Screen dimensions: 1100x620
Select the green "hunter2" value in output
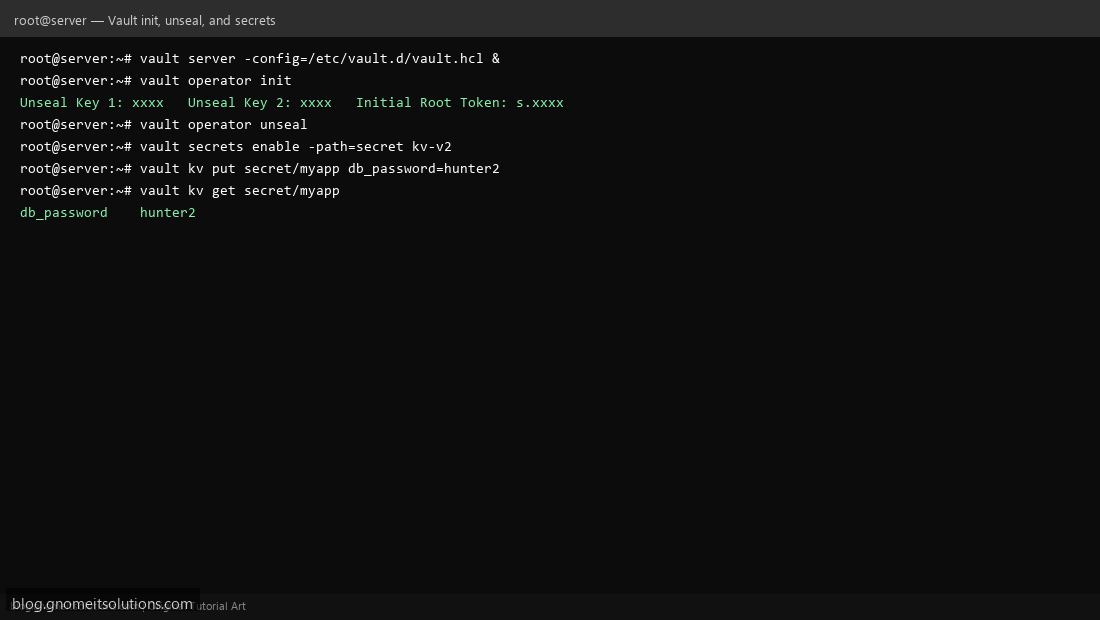tap(168, 213)
